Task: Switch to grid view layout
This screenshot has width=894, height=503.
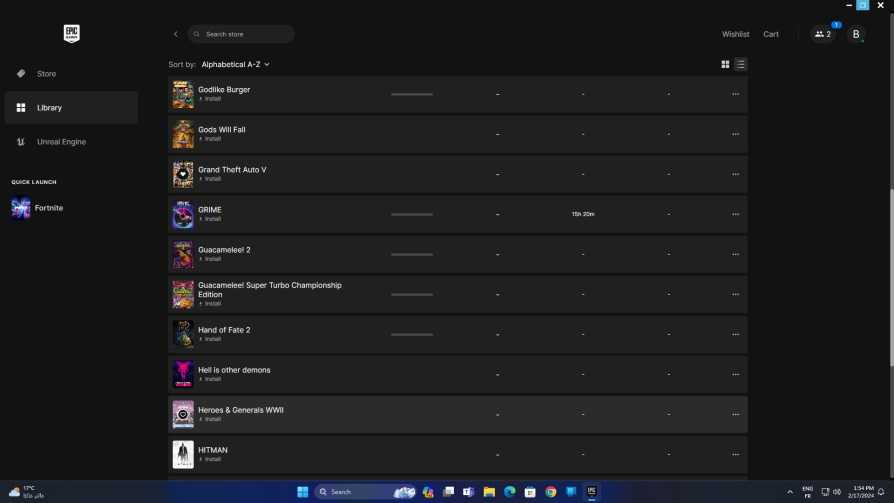Action: click(x=725, y=64)
